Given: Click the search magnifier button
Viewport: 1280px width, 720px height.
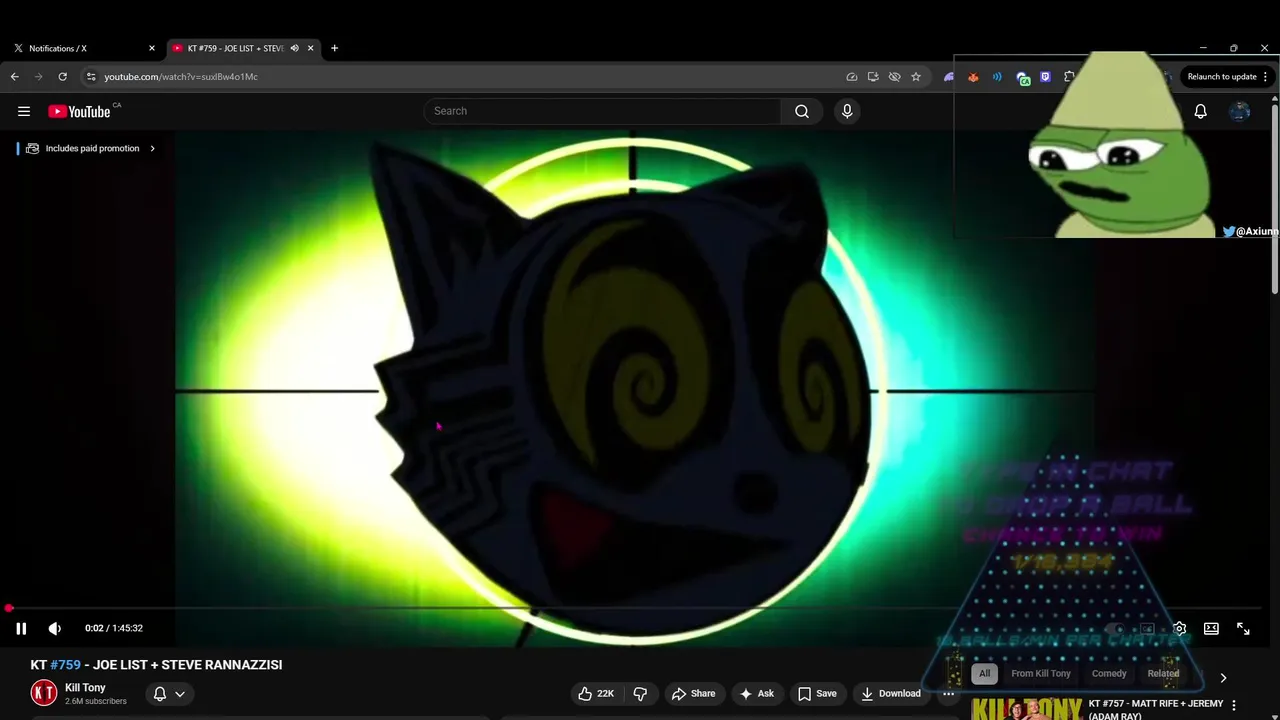Looking at the screenshot, I should click(802, 111).
